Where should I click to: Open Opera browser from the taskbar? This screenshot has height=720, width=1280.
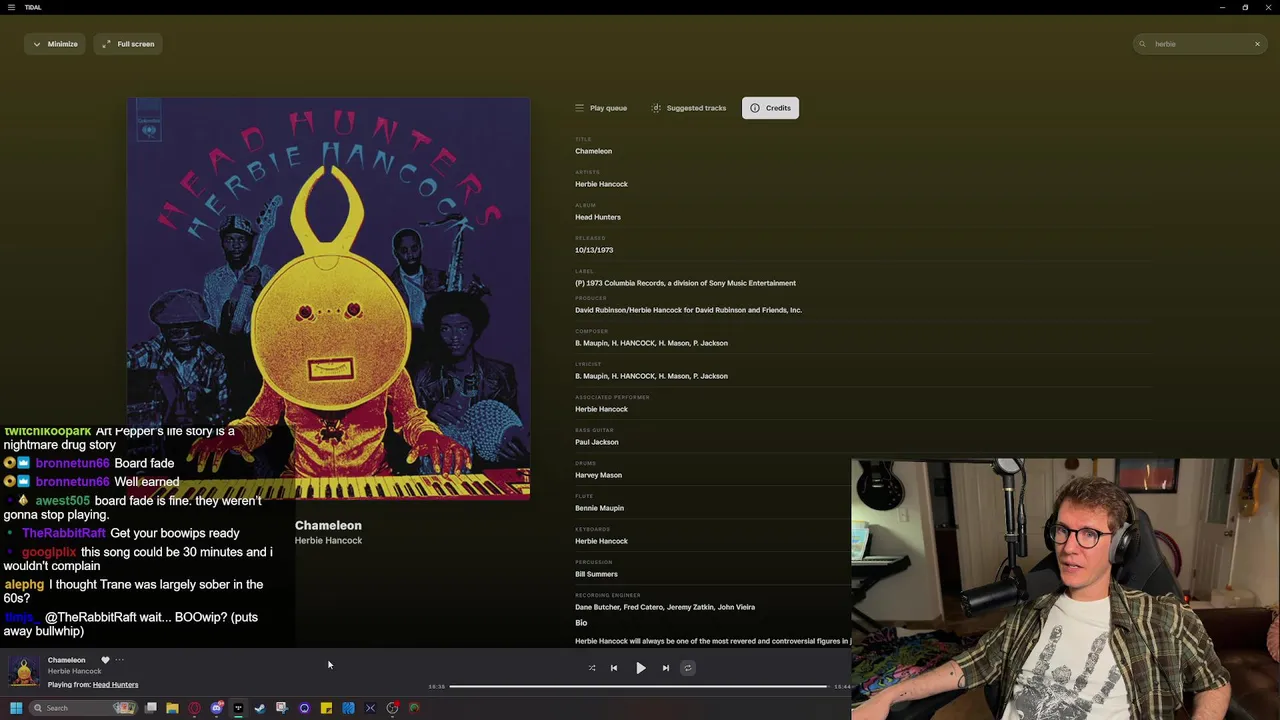[194, 708]
